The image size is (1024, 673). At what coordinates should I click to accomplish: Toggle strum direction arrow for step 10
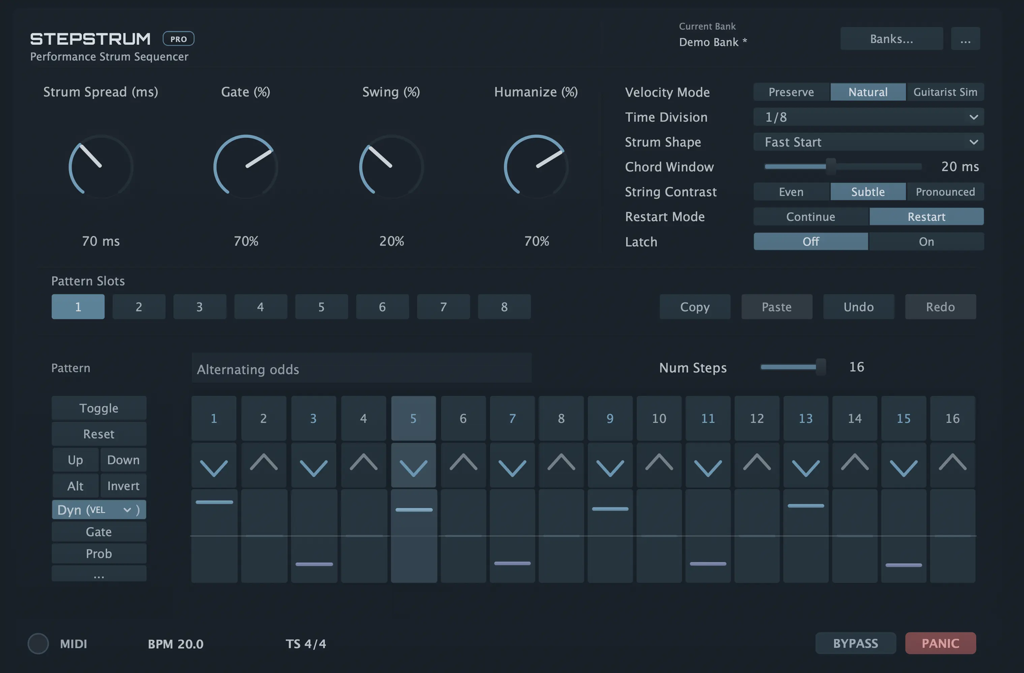659,465
